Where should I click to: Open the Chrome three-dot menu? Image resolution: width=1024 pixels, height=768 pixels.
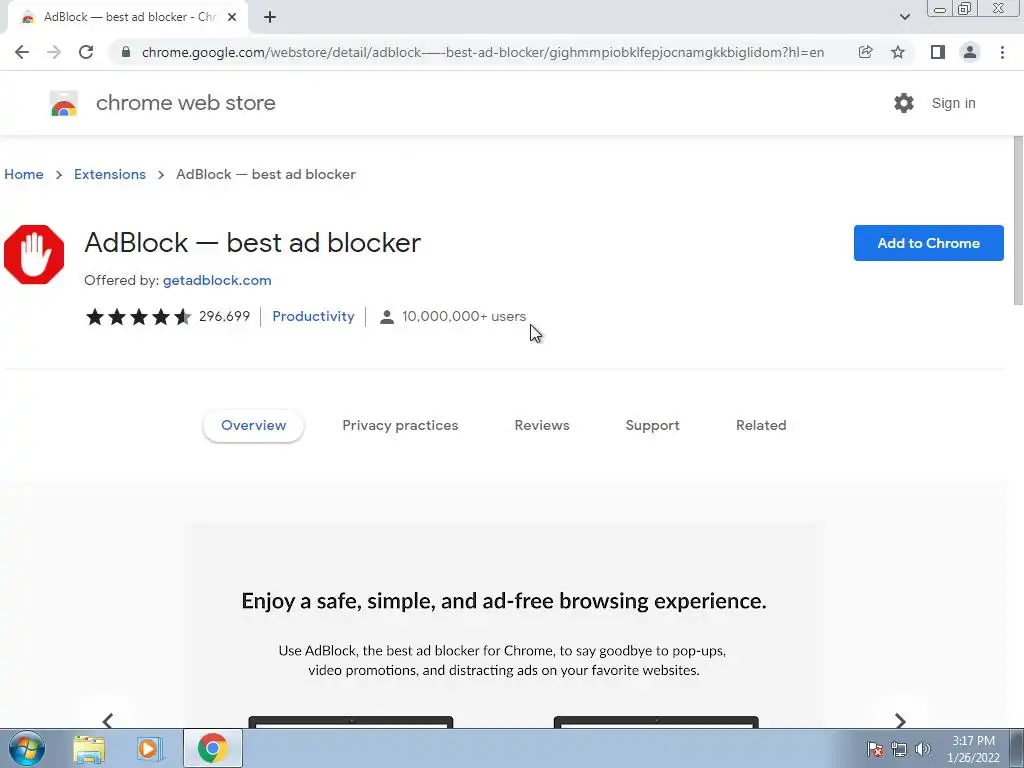coord(1002,52)
